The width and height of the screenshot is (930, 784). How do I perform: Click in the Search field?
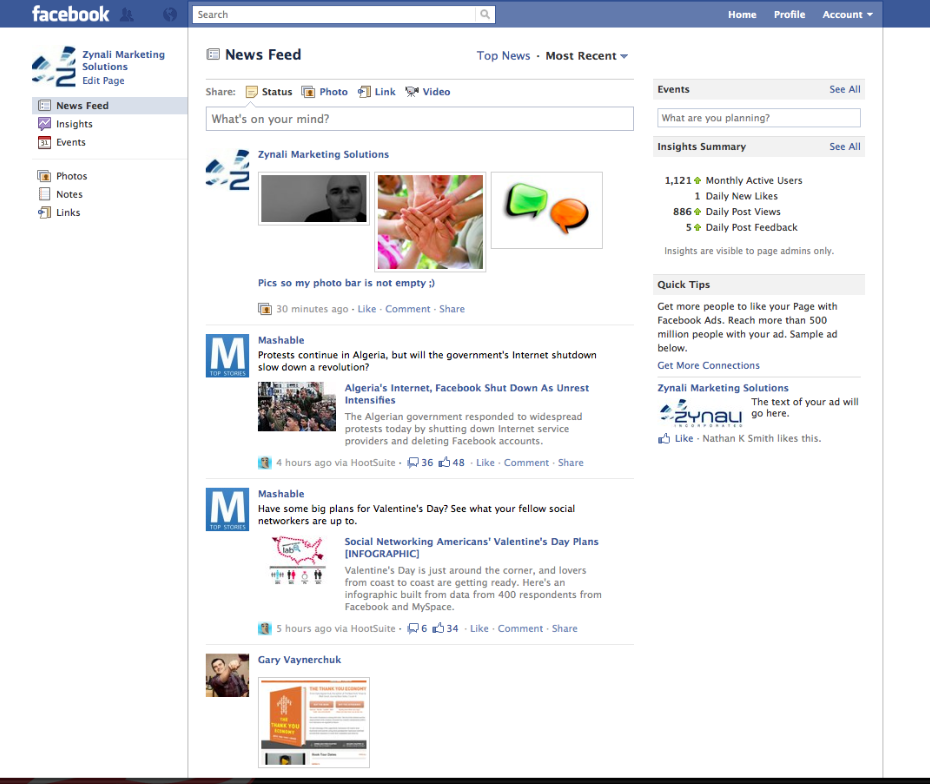coord(335,14)
